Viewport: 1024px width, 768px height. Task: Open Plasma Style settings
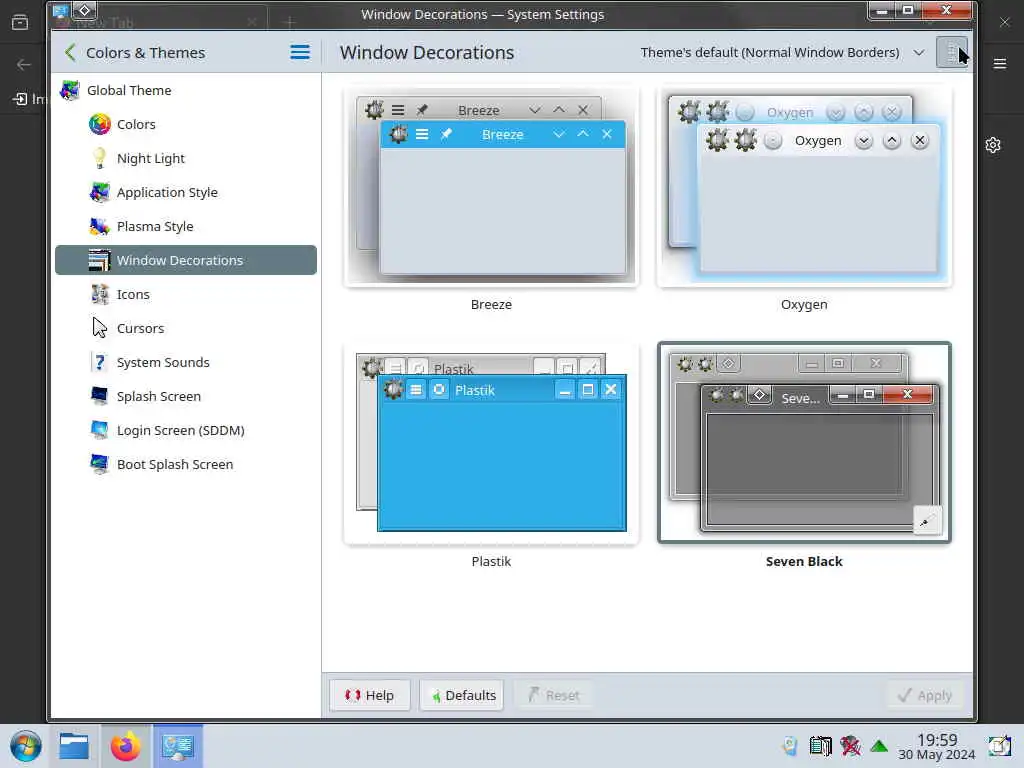pyautogui.click(x=186, y=226)
